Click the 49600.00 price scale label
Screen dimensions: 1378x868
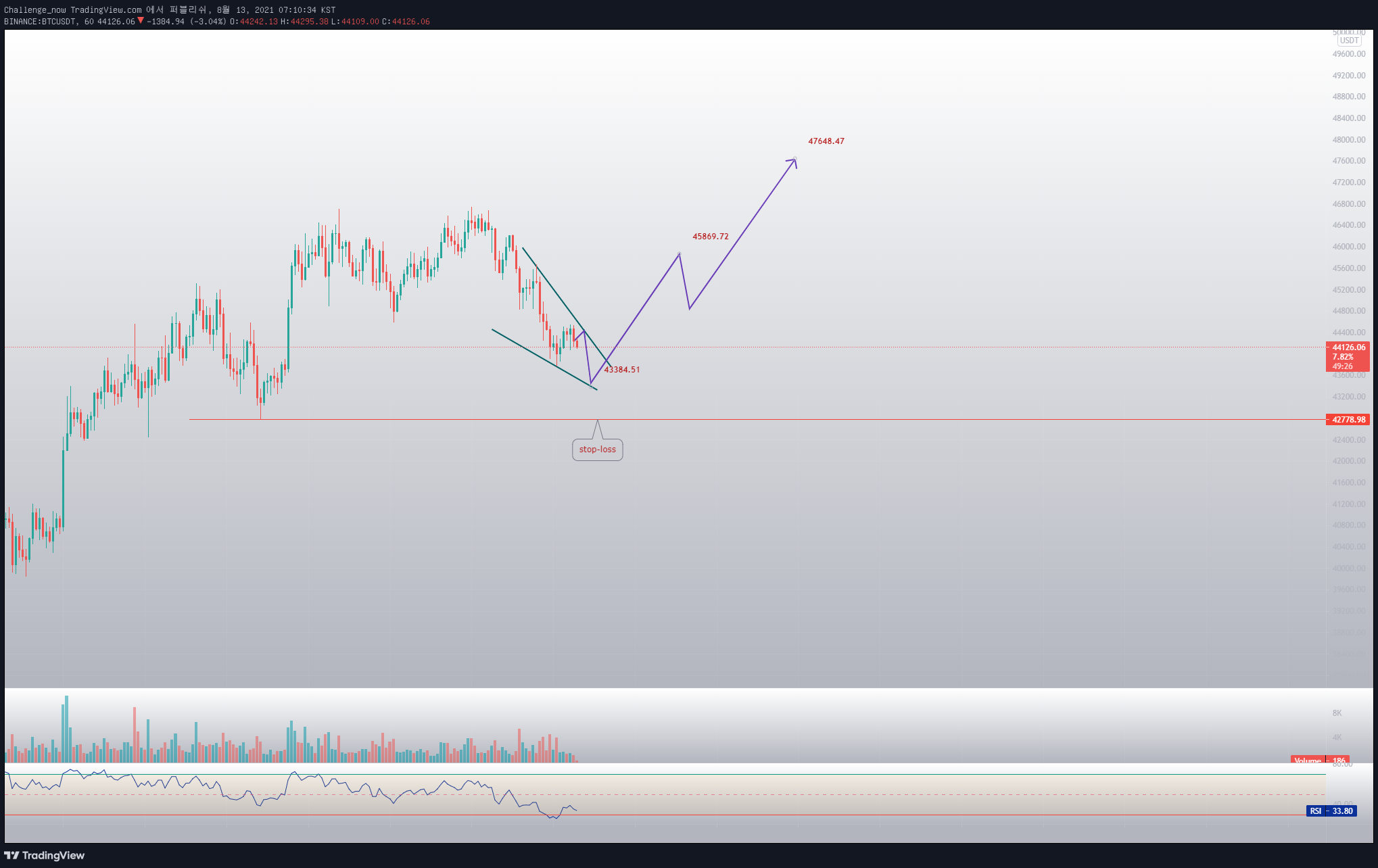click(1349, 54)
